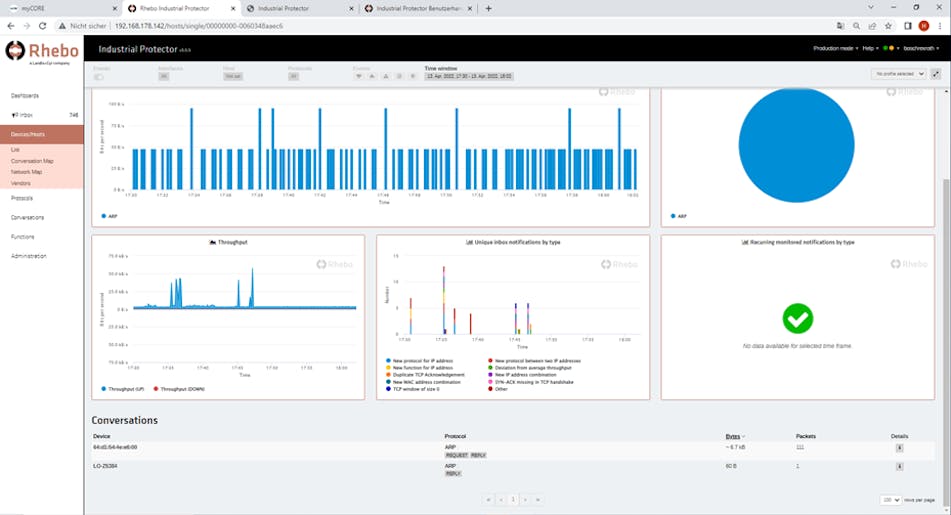Open the Help dropdown menu
951x515 pixels.
click(x=870, y=49)
